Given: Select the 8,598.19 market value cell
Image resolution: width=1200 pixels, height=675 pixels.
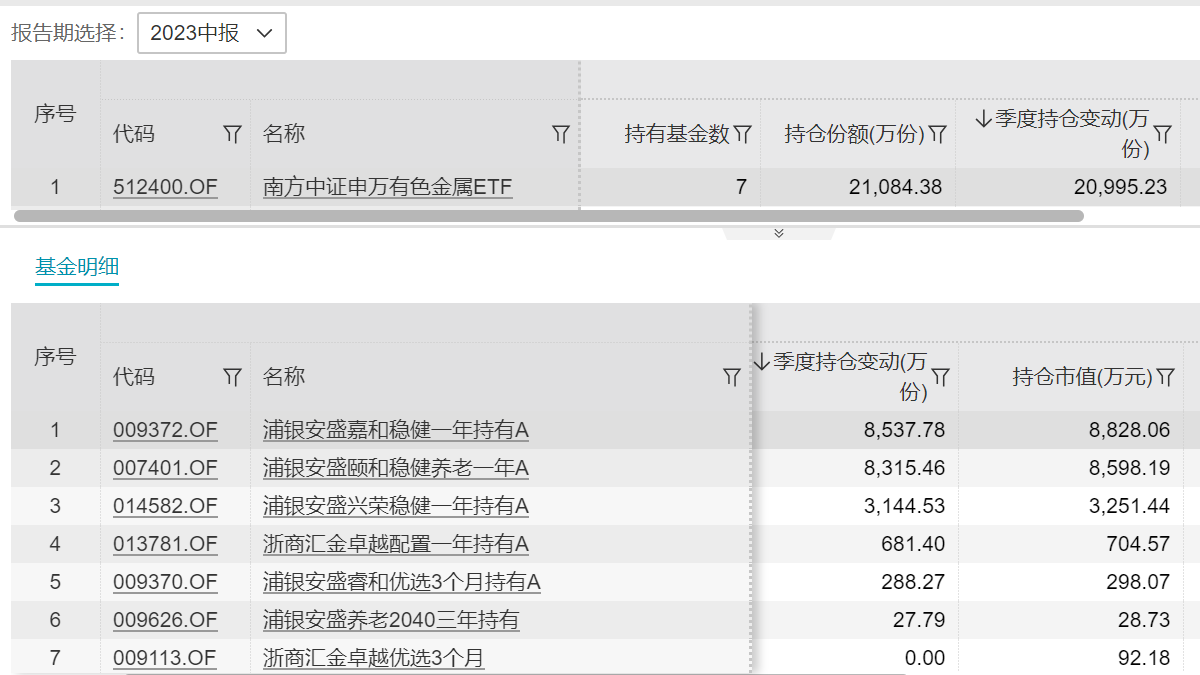Looking at the screenshot, I should click(x=1071, y=468).
